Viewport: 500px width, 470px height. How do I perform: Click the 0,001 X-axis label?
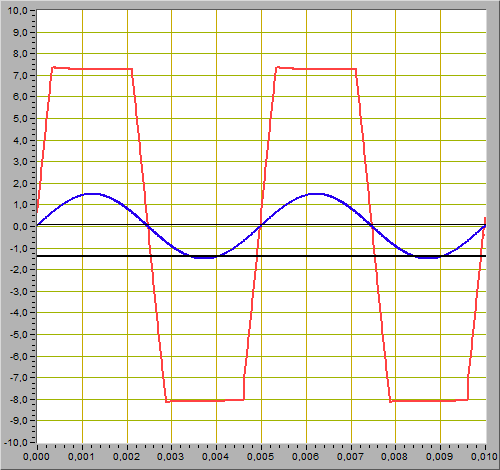(x=82, y=457)
